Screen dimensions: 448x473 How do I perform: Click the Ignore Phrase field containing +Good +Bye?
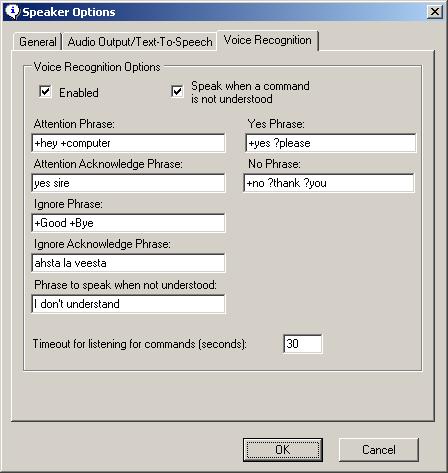tap(128, 223)
